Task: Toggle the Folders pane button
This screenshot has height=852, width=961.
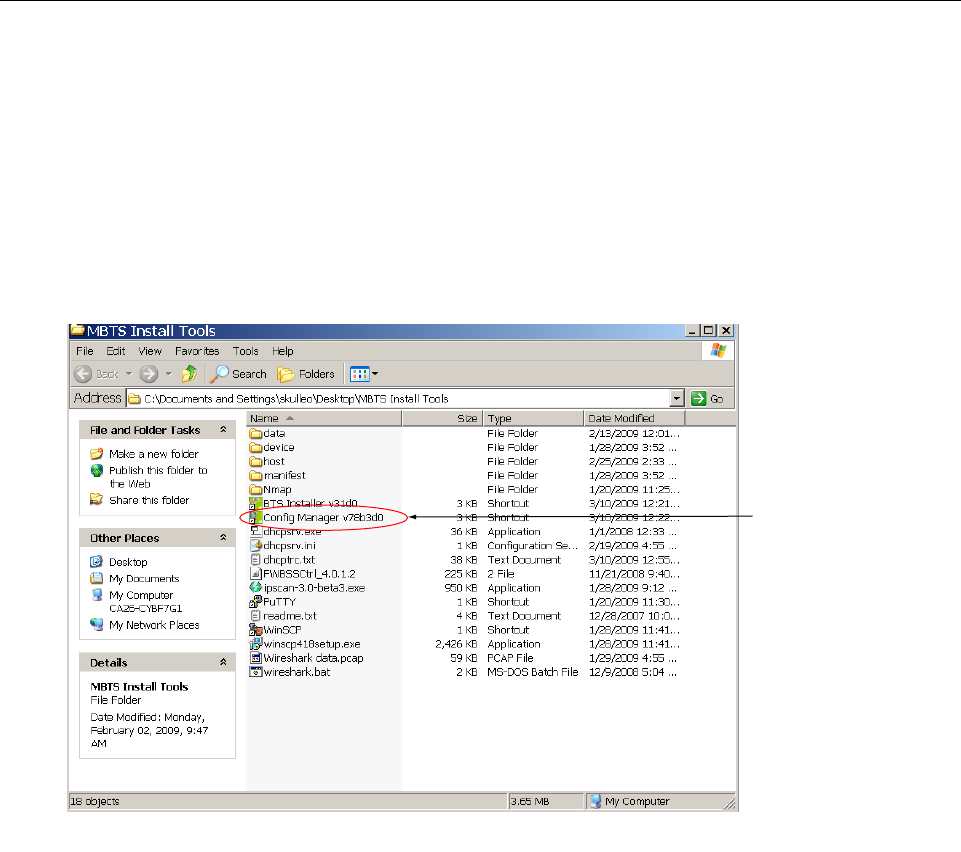Action: 306,374
